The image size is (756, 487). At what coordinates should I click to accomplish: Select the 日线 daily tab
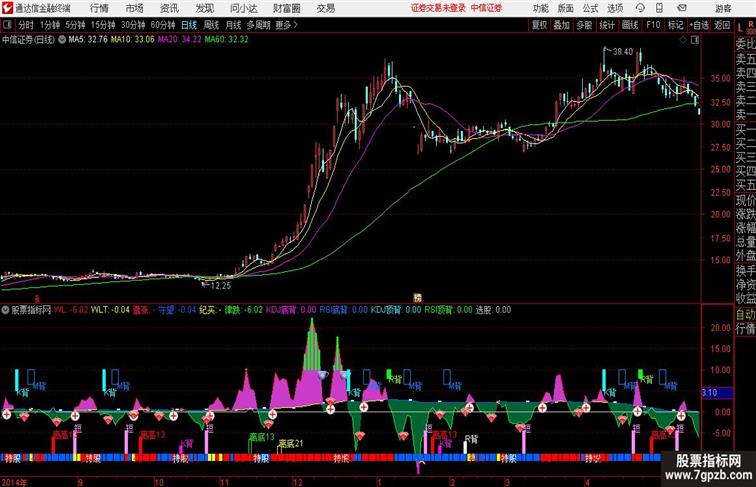(189, 25)
